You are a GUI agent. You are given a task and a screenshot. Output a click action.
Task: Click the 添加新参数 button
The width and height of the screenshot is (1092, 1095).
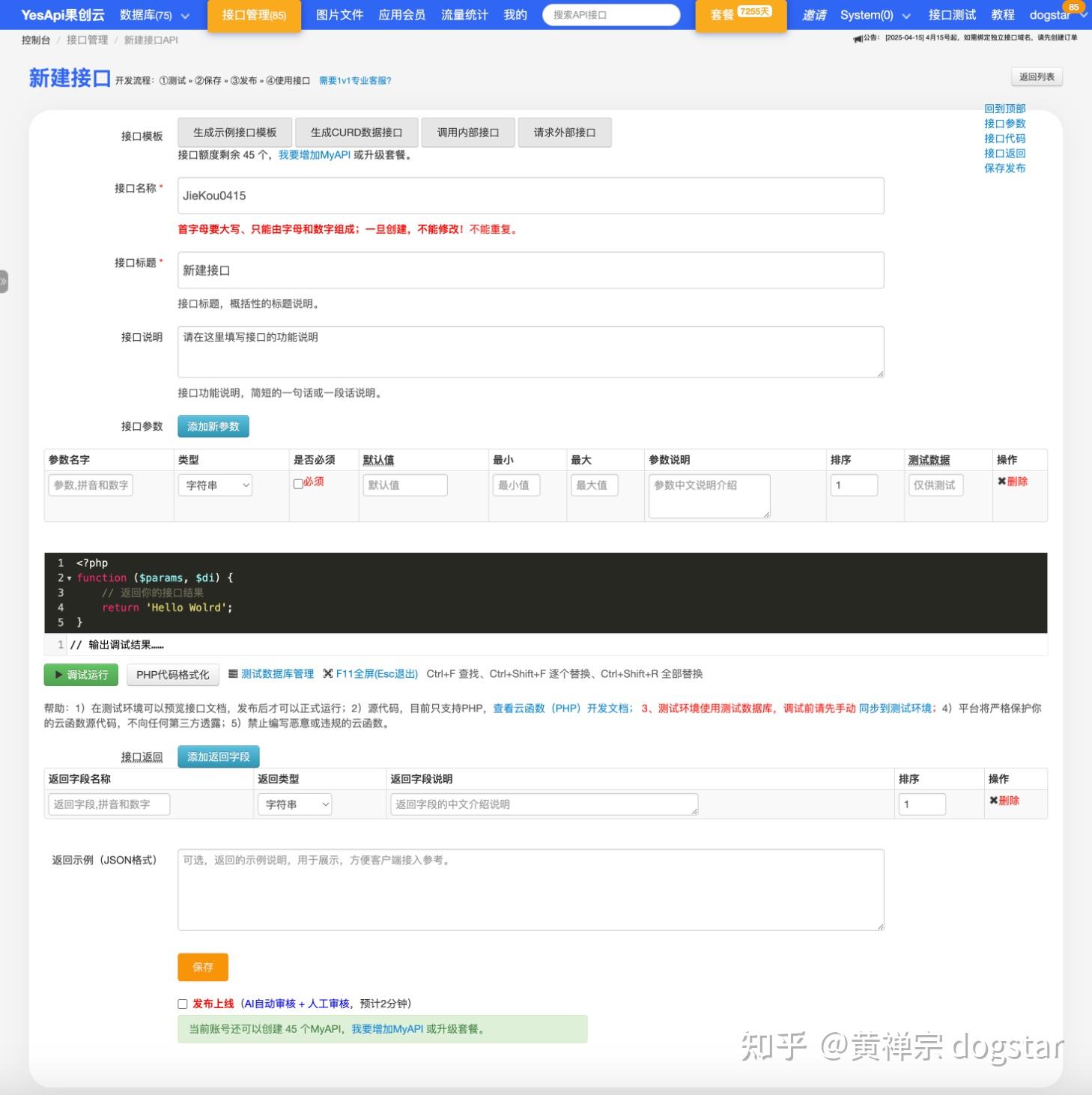click(213, 426)
